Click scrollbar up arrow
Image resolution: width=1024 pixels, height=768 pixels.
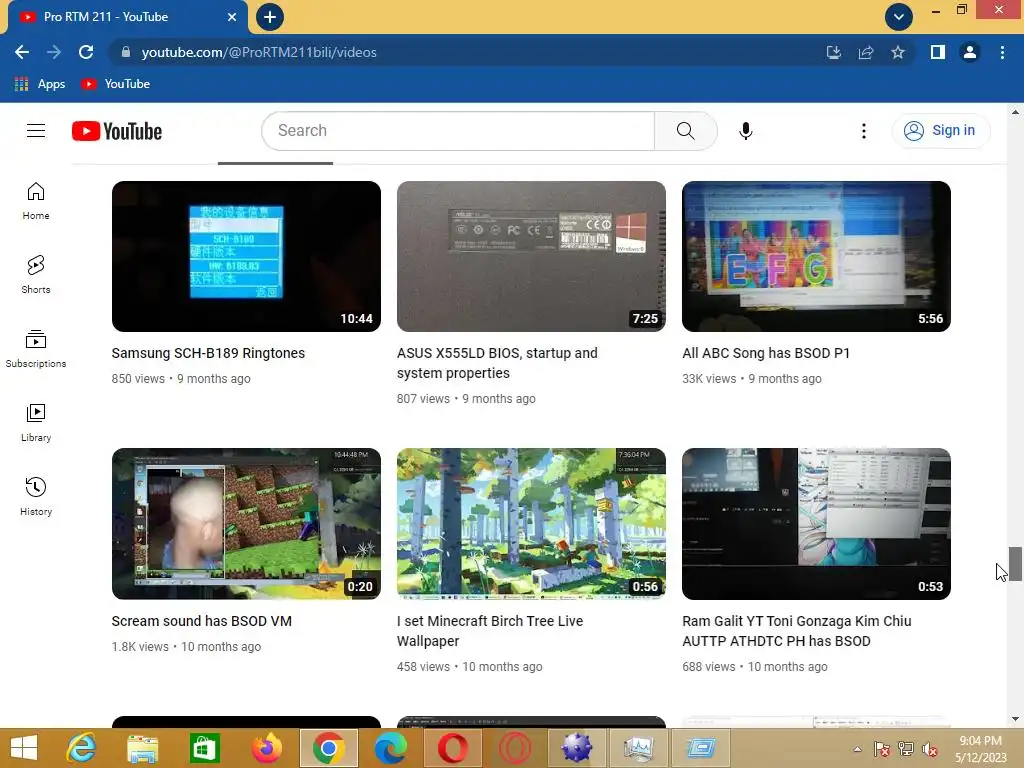point(1015,112)
